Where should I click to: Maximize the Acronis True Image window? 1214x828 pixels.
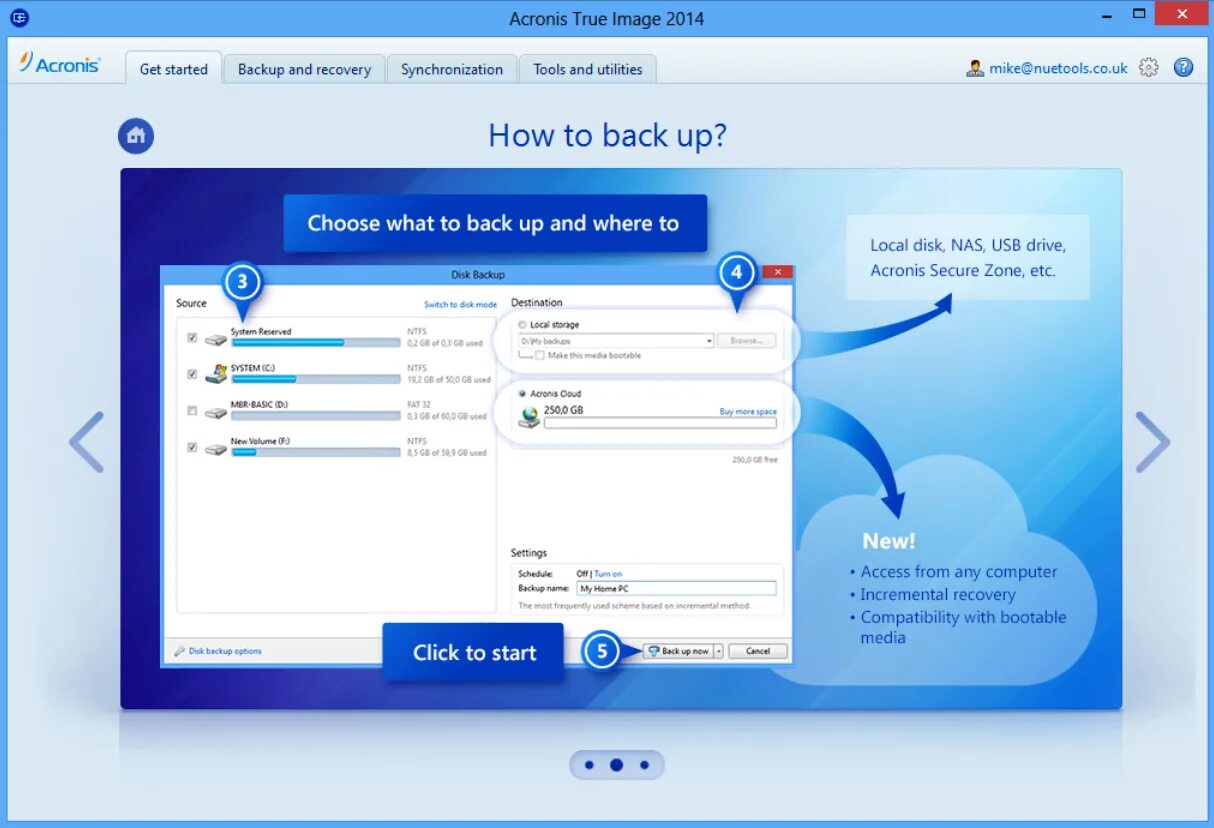[1139, 14]
